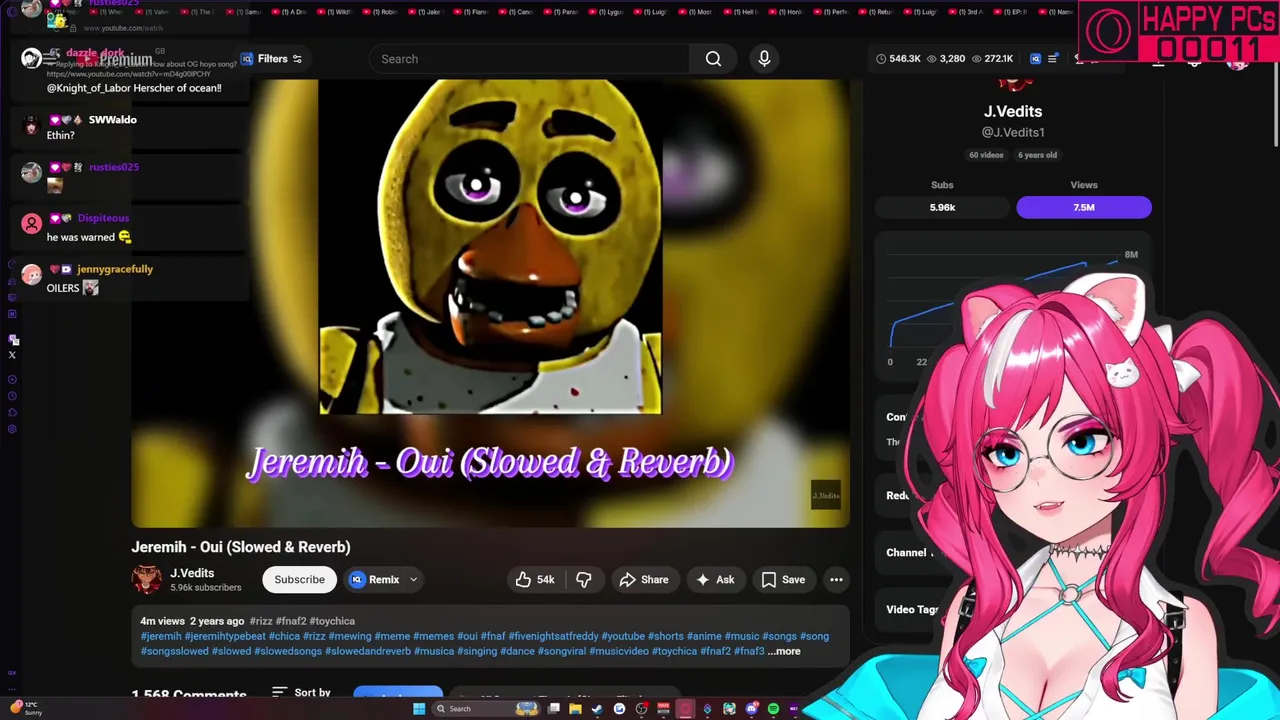Screen dimensions: 1280x720
Task: Open the YouTube search magnifier button
Action: pyautogui.click(x=713, y=59)
